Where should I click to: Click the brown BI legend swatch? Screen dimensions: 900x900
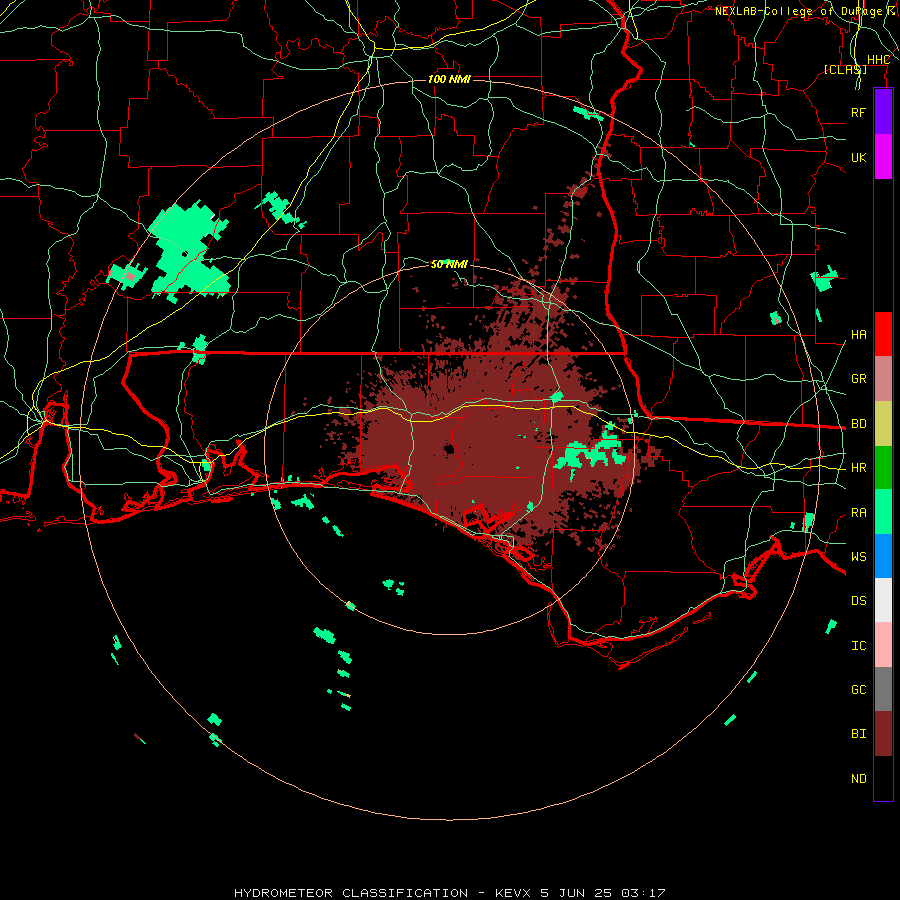(883, 734)
